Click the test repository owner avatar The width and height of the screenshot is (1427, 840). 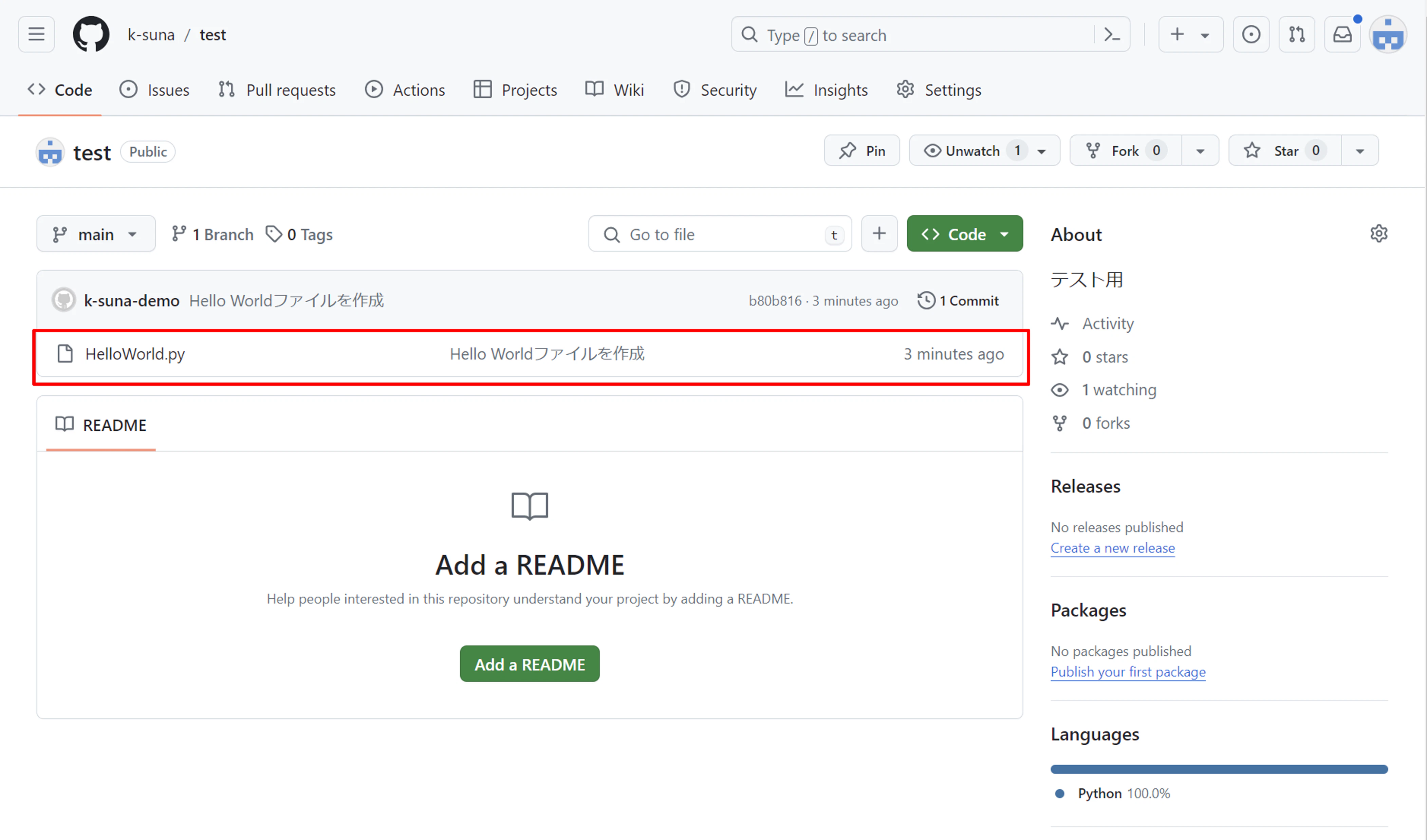pos(50,152)
